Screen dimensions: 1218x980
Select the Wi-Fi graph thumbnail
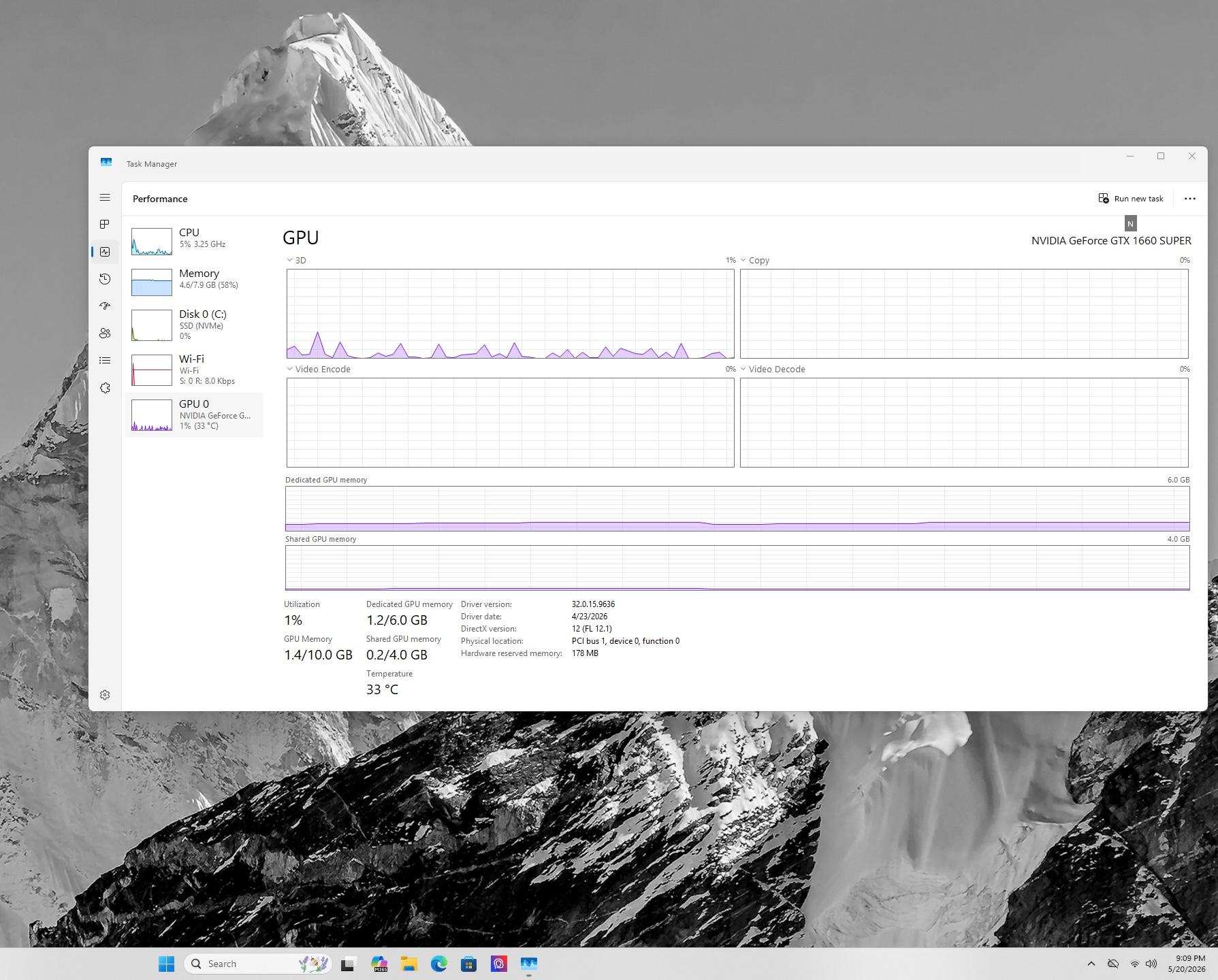coord(151,370)
